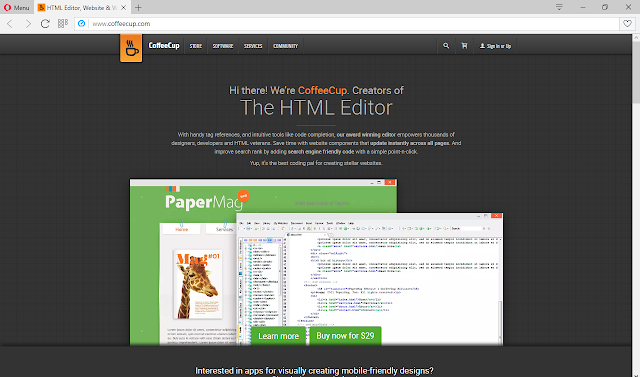Click the Learn more button
The height and width of the screenshot is (377, 640).
pos(278,336)
